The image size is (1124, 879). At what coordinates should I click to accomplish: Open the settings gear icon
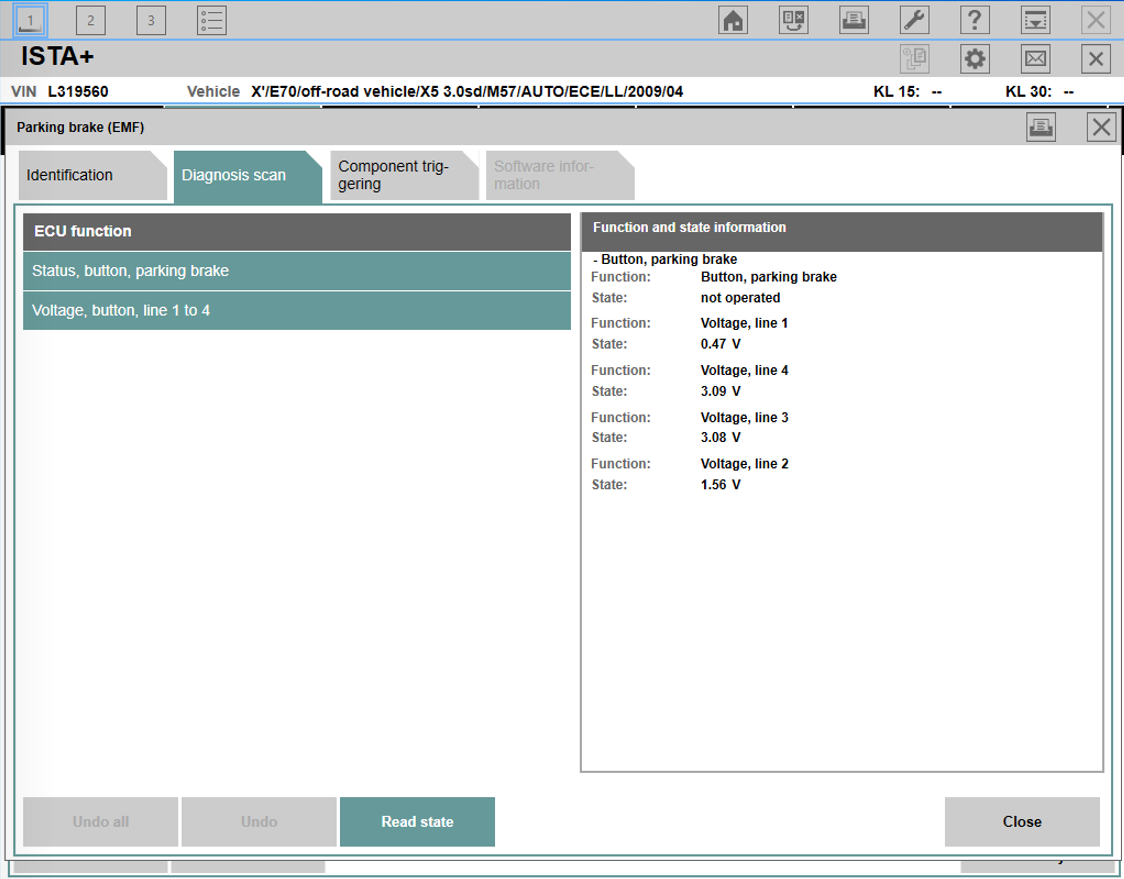974,59
